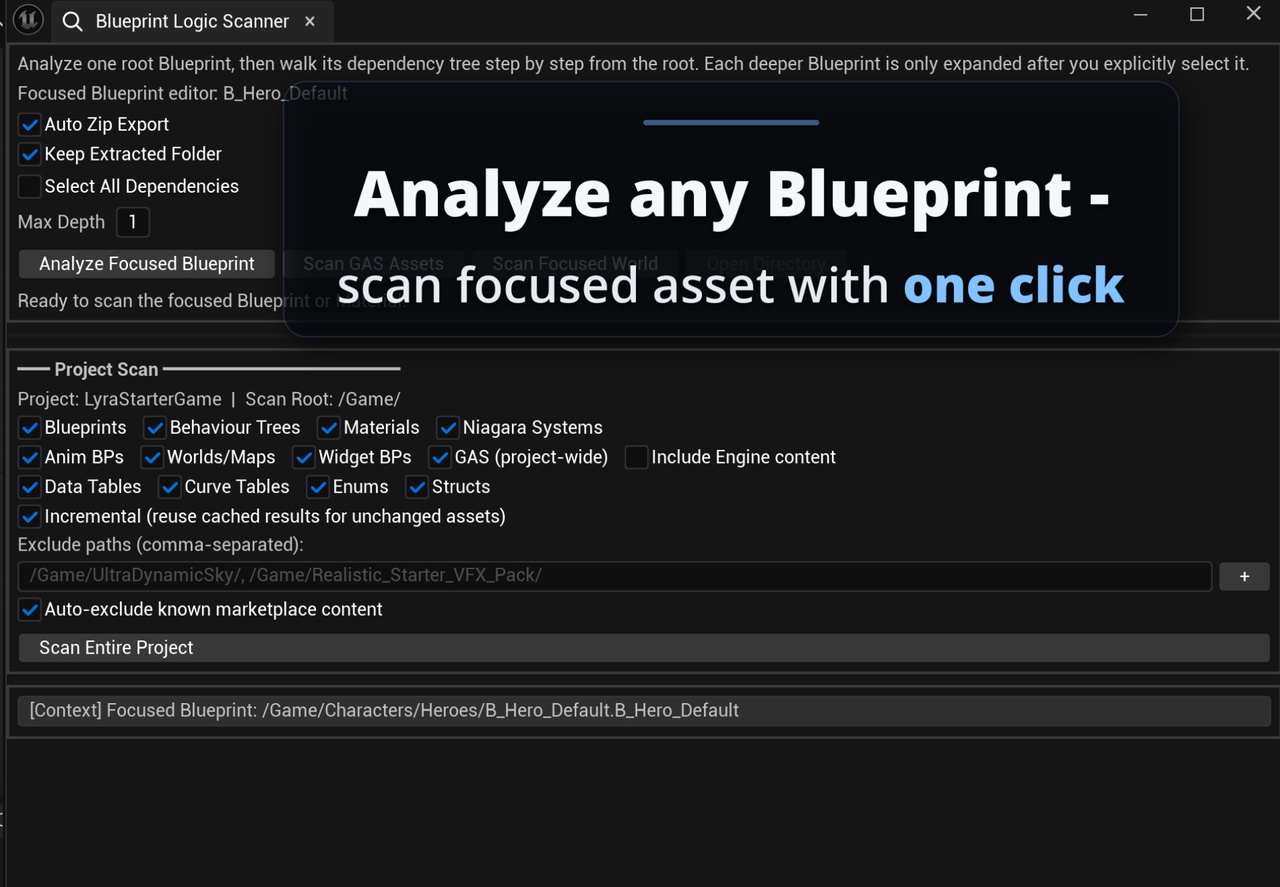Toggle Auto-exclude known marketplace content checkbox
The image size is (1280, 887).
30,610
